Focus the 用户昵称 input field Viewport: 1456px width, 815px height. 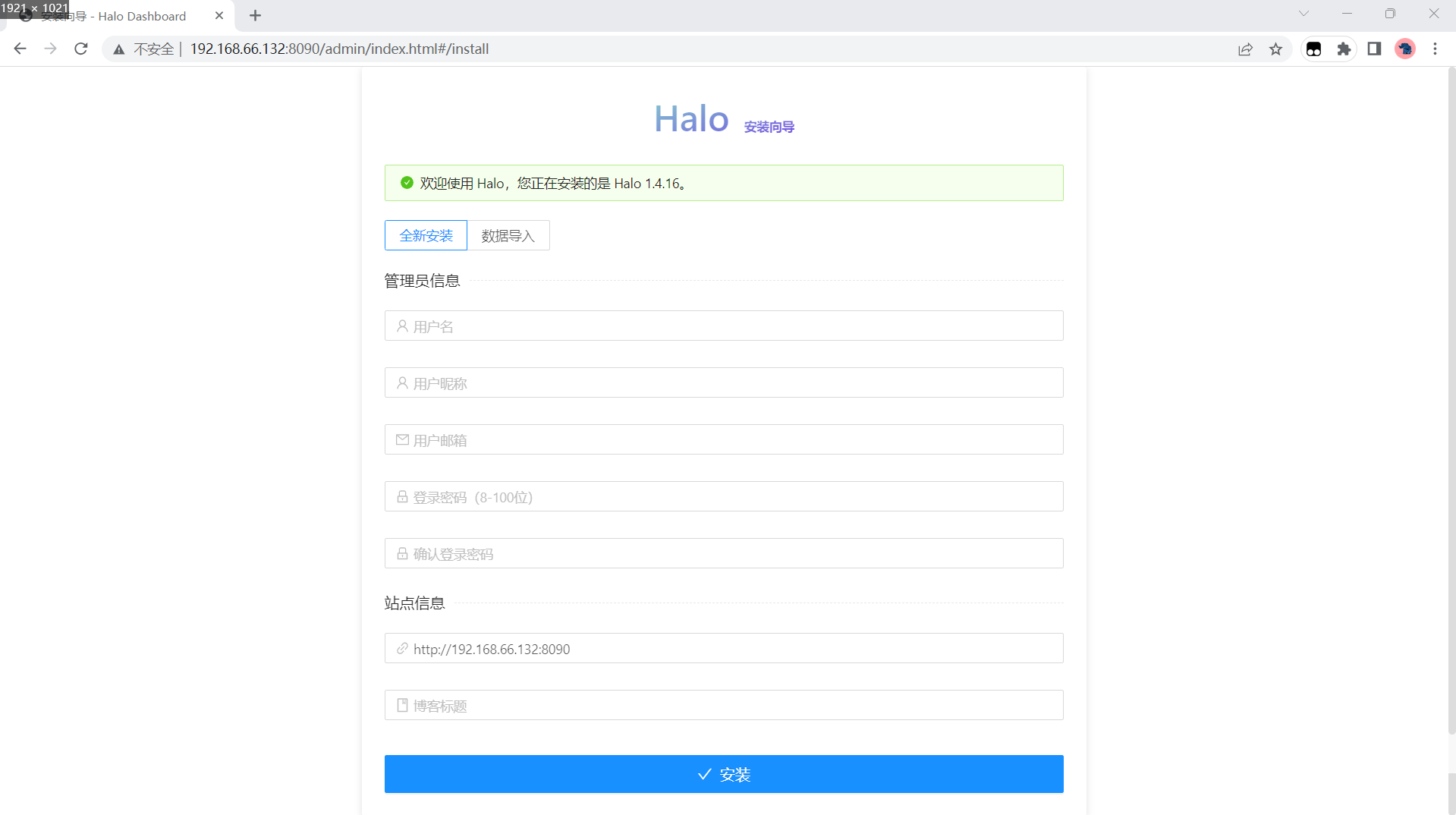click(x=724, y=382)
